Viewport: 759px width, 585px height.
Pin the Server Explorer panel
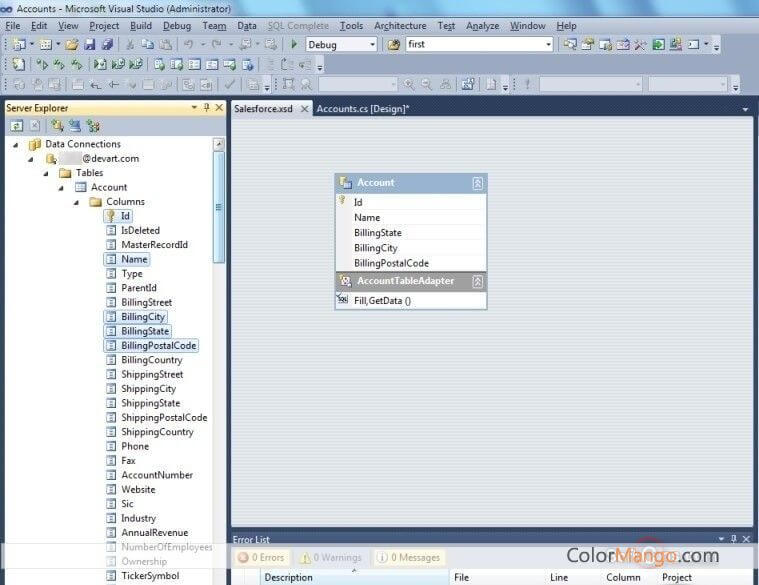207,107
